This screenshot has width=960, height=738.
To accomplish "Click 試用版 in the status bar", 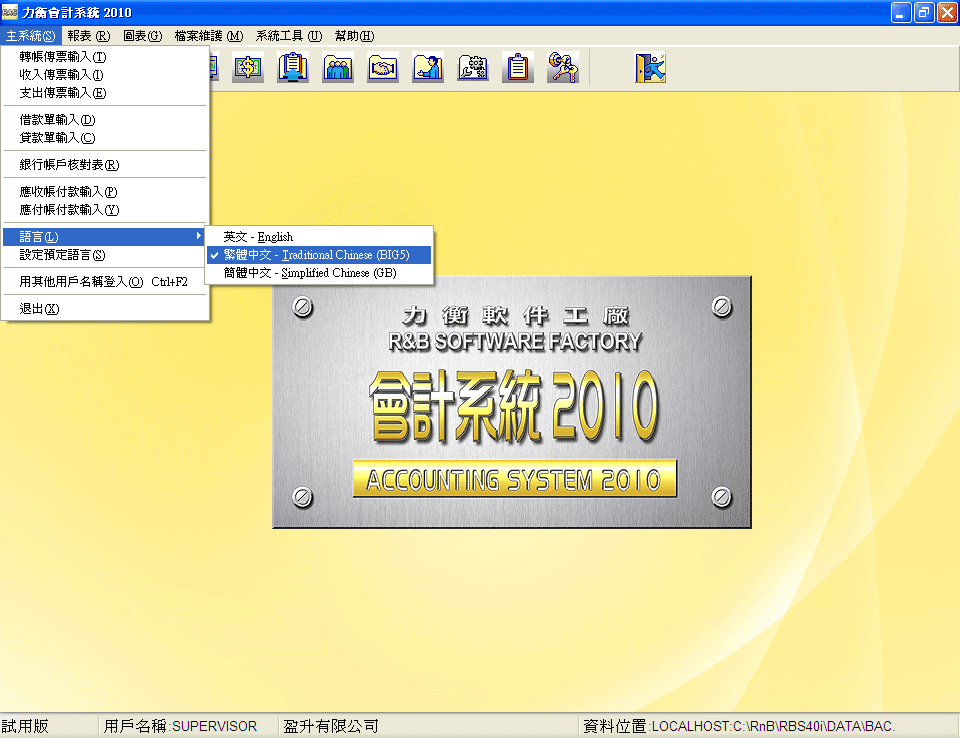I will click(25, 726).
